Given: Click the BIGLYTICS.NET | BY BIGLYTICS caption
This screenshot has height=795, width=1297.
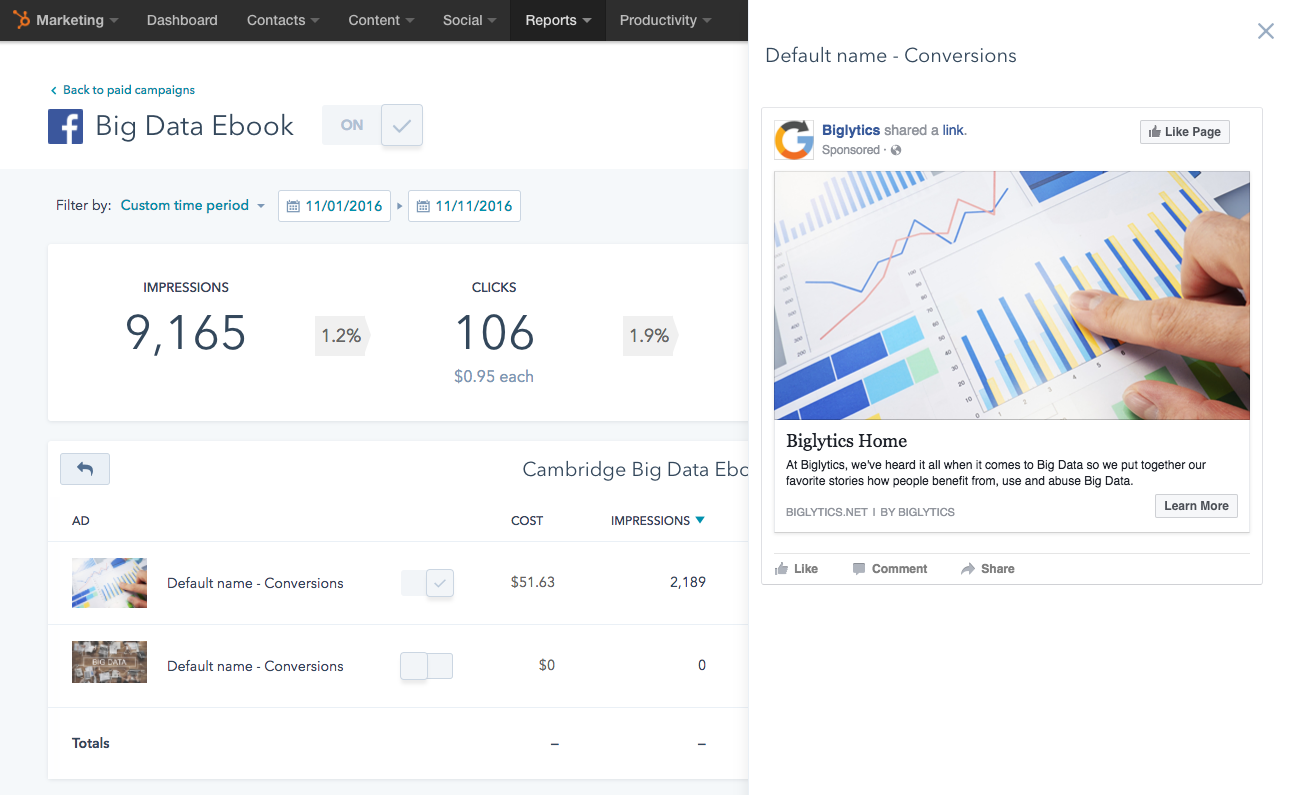Looking at the screenshot, I should pos(870,512).
